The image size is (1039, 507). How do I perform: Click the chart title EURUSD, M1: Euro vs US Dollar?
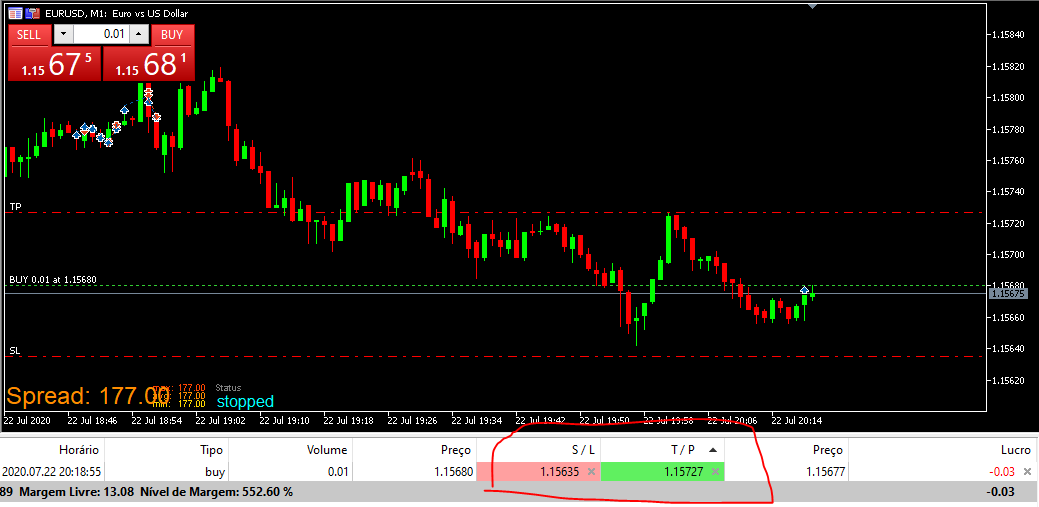pos(116,13)
